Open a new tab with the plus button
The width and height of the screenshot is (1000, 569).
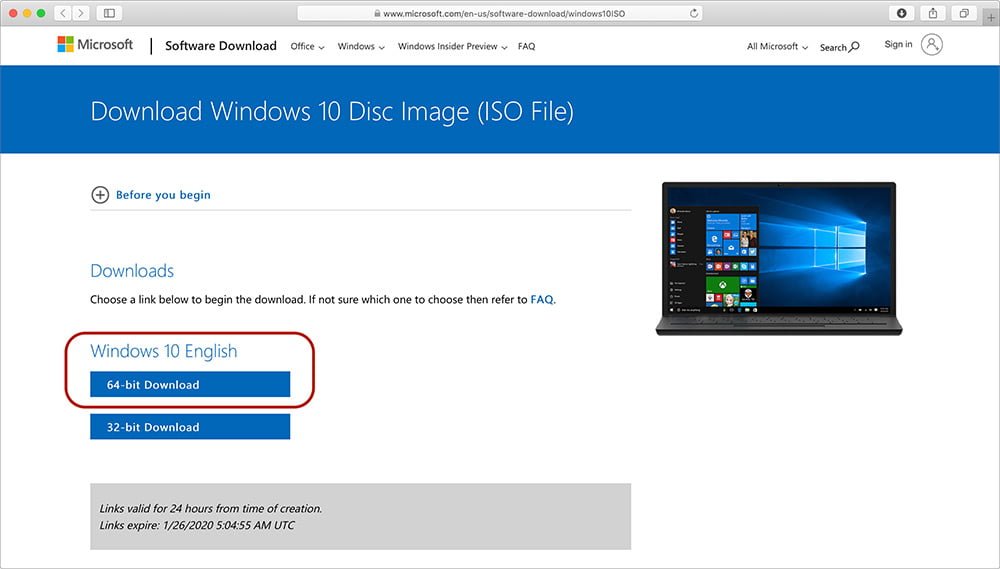(991, 18)
